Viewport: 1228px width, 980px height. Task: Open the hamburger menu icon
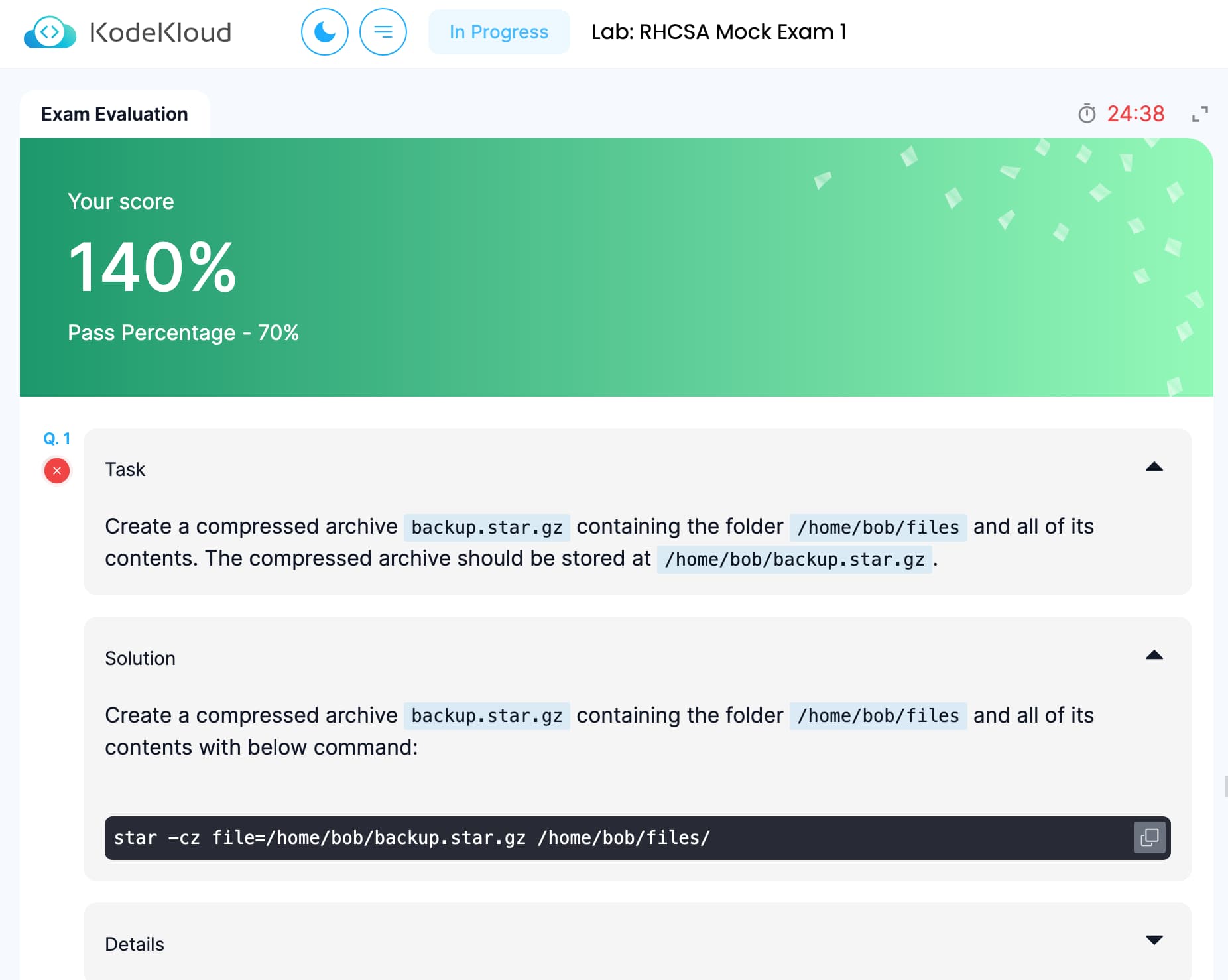tap(383, 32)
